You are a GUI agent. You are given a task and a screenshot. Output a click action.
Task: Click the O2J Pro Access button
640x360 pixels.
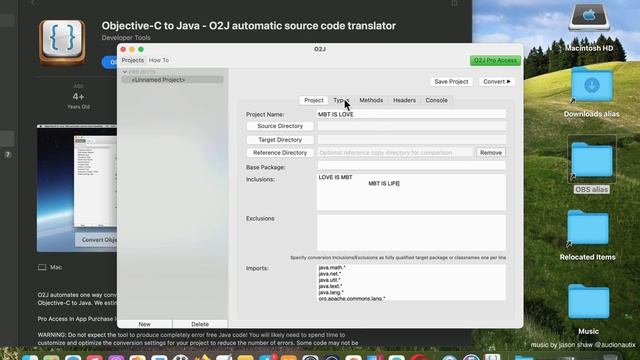(x=495, y=60)
